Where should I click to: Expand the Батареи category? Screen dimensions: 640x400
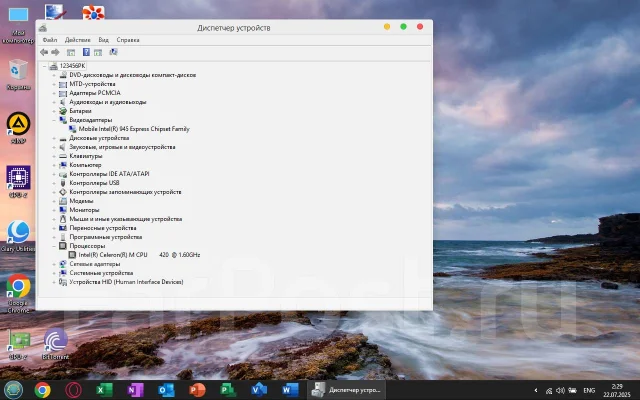54,111
